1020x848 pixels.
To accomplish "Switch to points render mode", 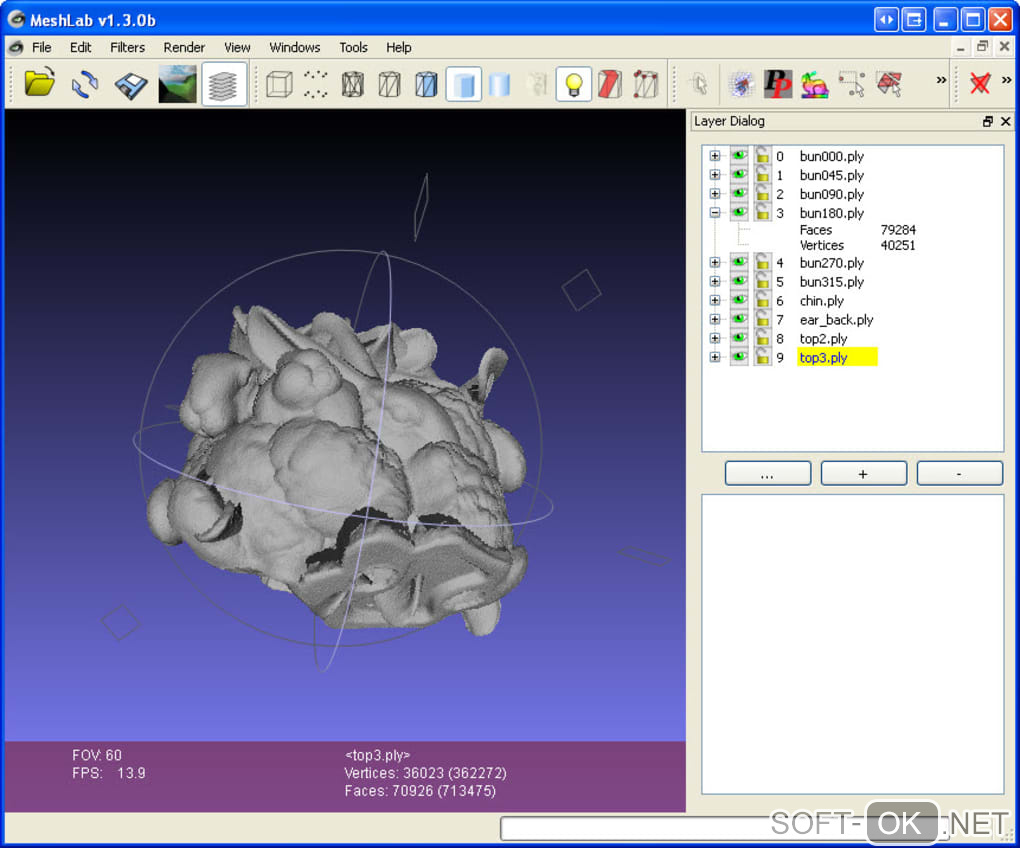I will (316, 84).
